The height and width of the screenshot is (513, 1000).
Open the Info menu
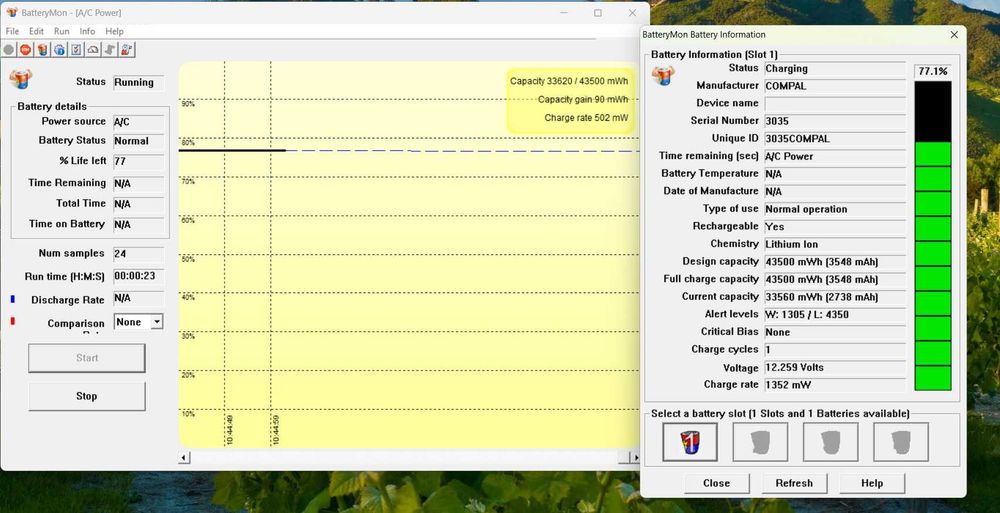coord(87,31)
